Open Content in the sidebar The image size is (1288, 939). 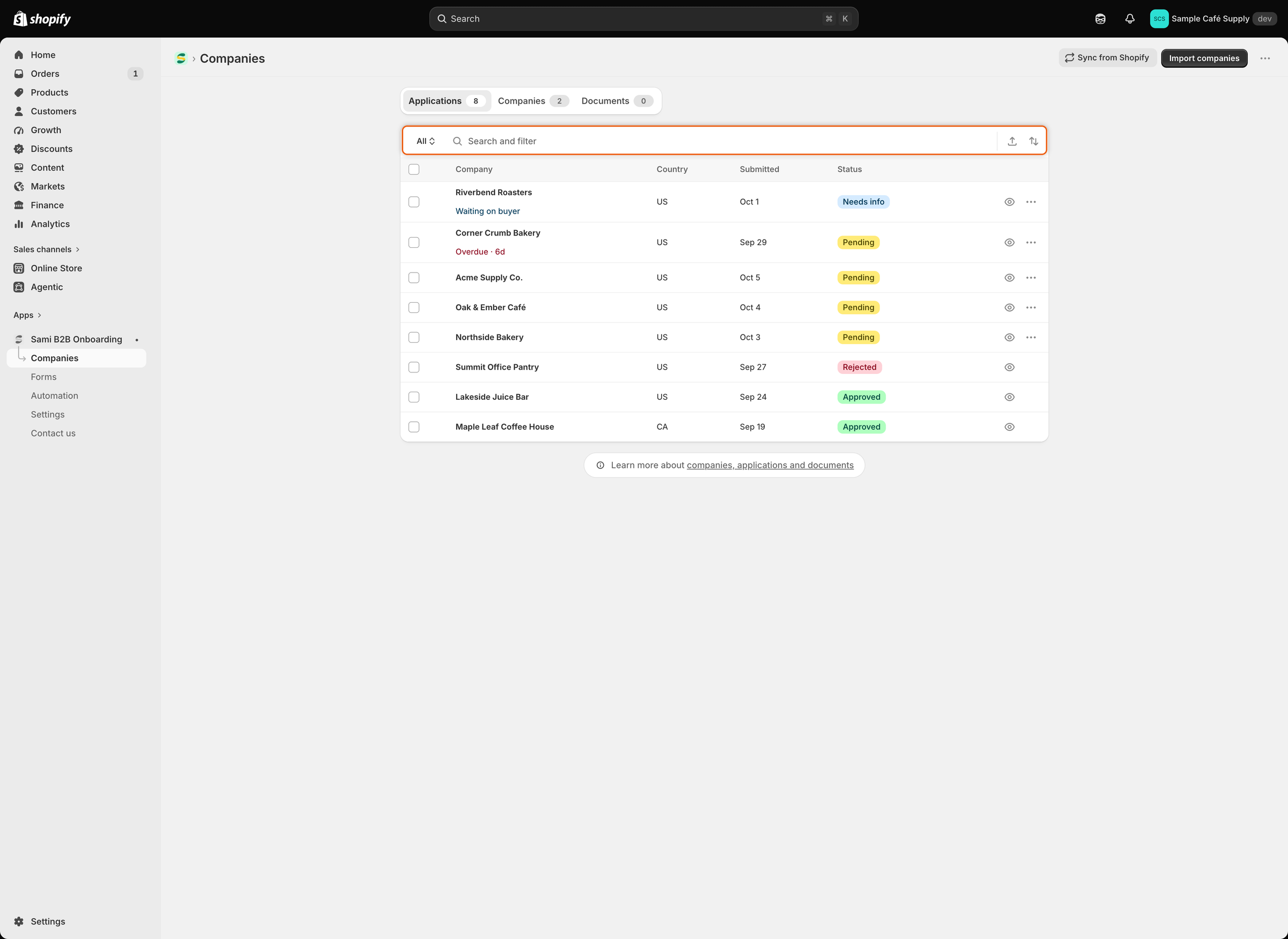click(x=76, y=167)
